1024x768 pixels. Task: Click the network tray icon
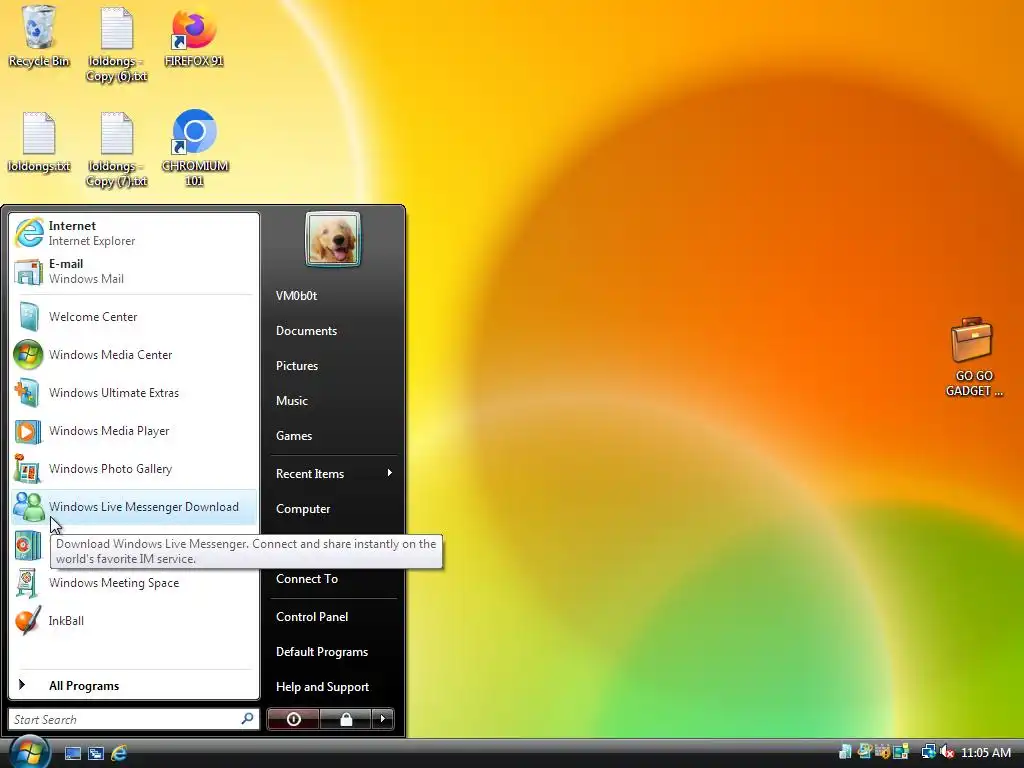coord(928,752)
